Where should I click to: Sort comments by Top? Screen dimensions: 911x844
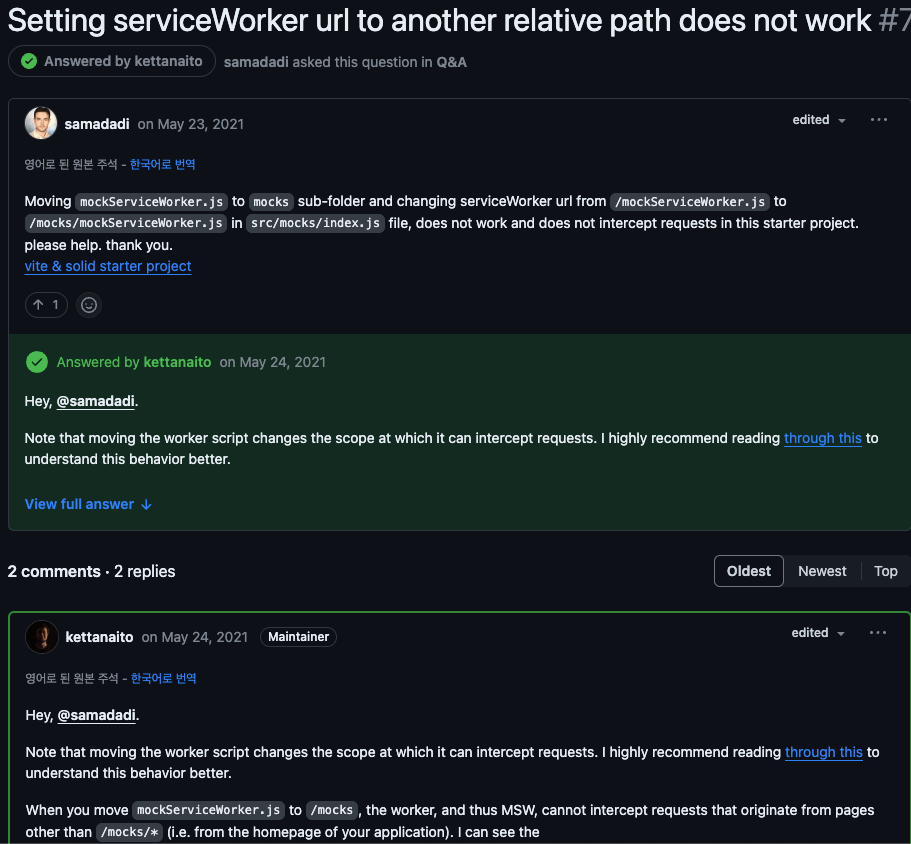pyautogui.click(x=885, y=571)
